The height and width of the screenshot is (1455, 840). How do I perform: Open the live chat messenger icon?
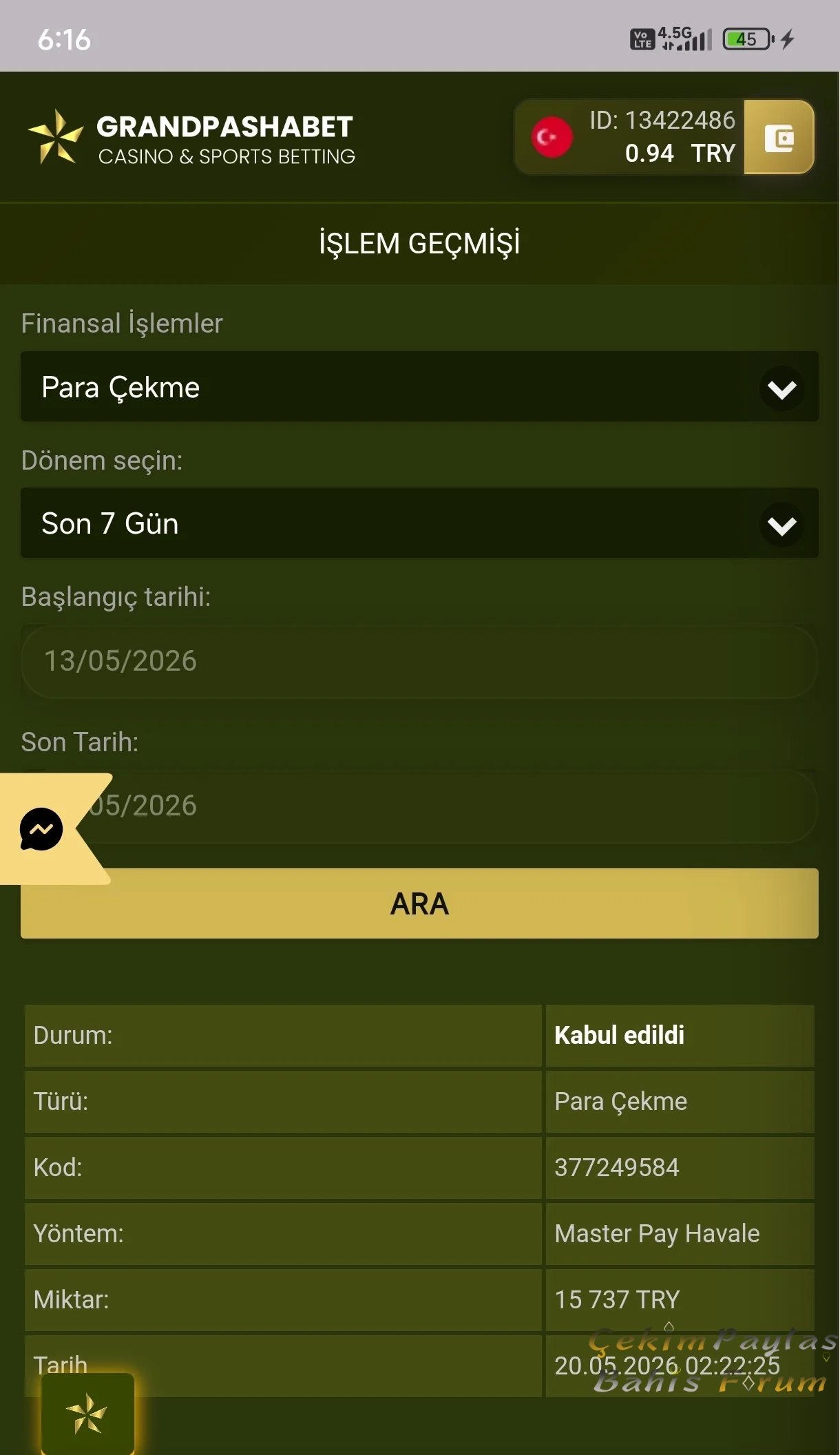coord(41,829)
